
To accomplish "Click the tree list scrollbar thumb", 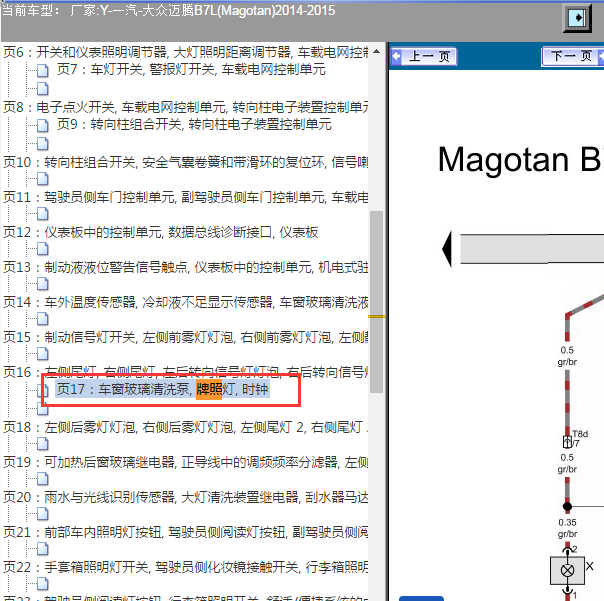I will click(376, 302).
